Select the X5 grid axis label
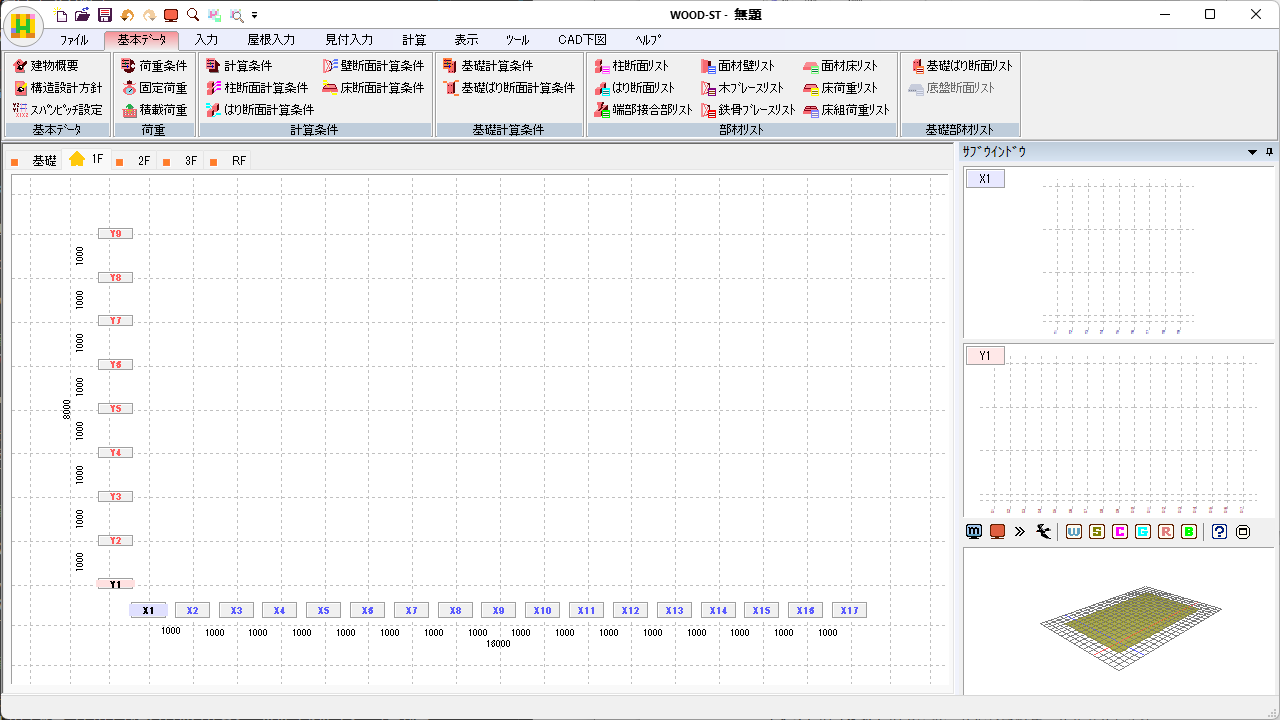Screen dimensions: 1280x720 tap(323, 610)
